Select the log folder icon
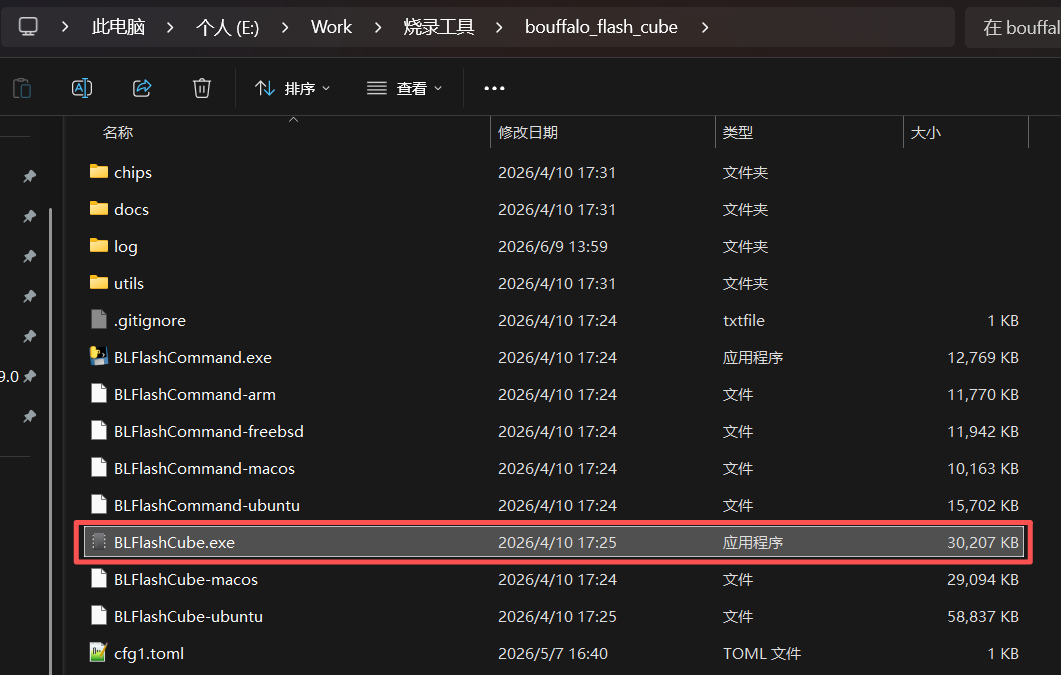Image resolution: width=1061 pixels, height=675 pixels. coord(99,246)
